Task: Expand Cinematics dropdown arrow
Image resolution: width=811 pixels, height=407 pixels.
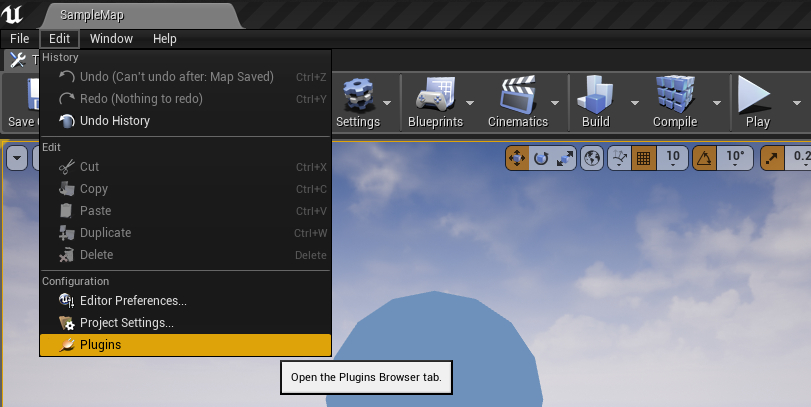Action: click(x=554, y=103)
